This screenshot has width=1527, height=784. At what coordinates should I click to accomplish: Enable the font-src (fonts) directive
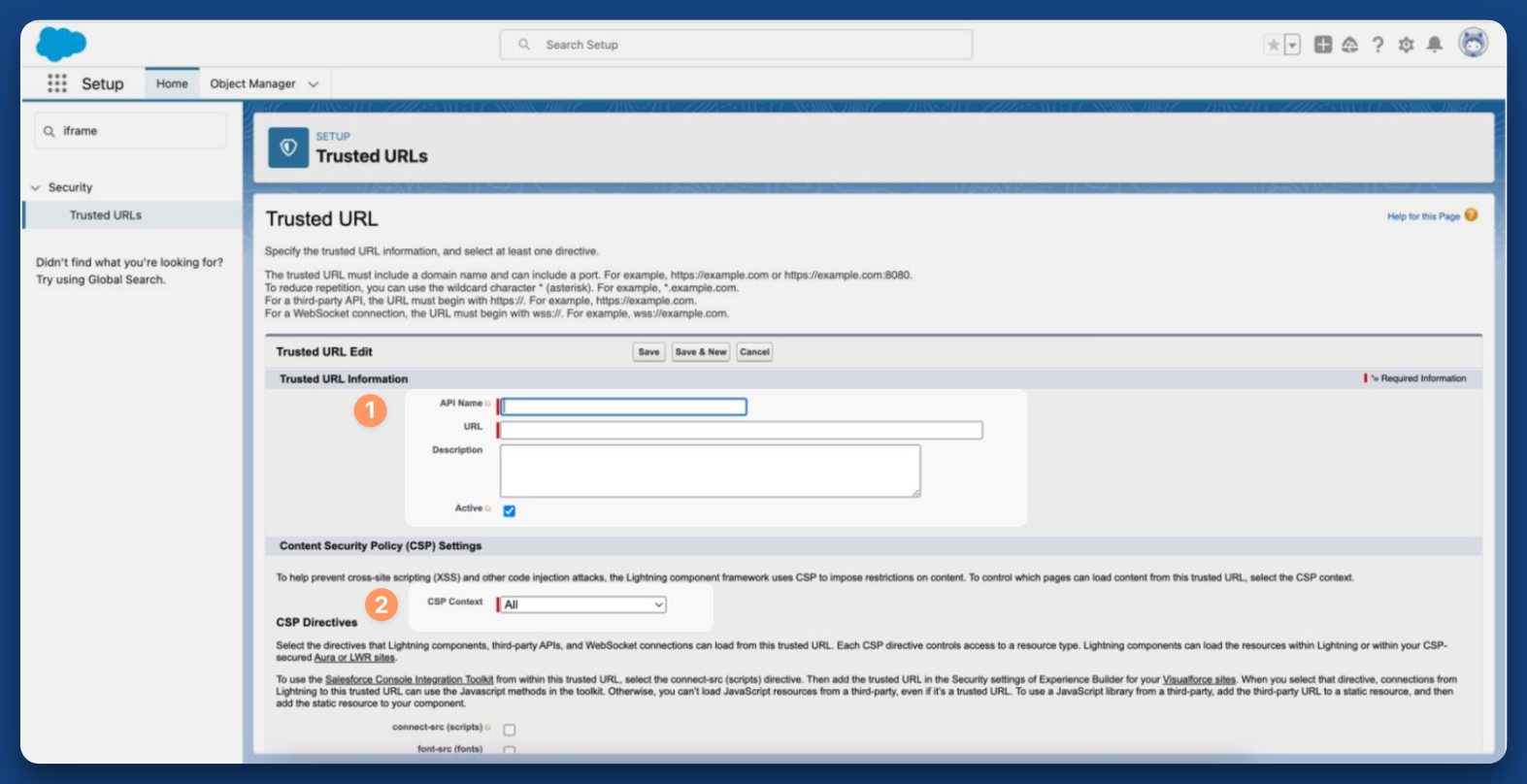[x=510, y=750]
